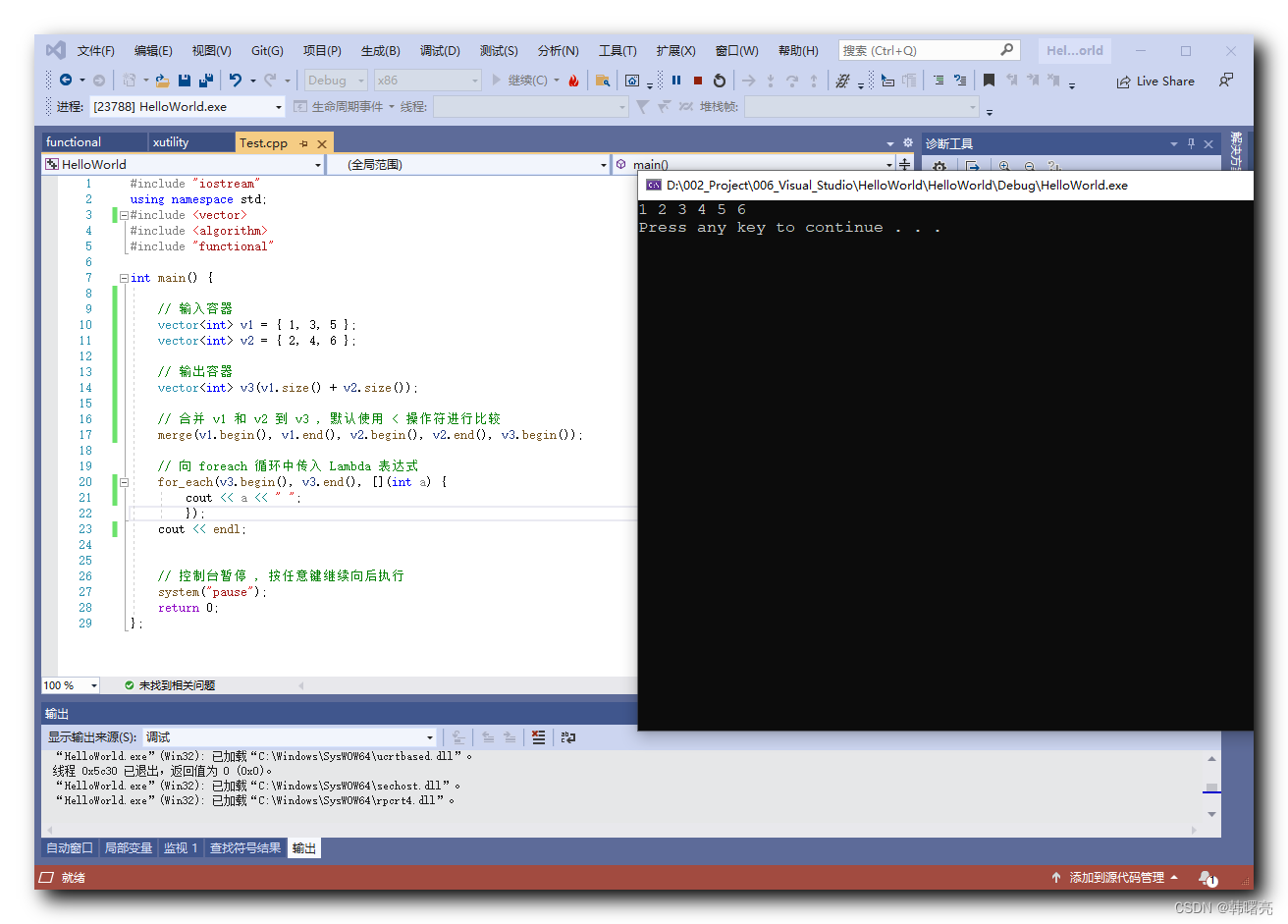Restart the debug session icon
The height and width of the screenshot is (924, 1288).
click(720, 81)
